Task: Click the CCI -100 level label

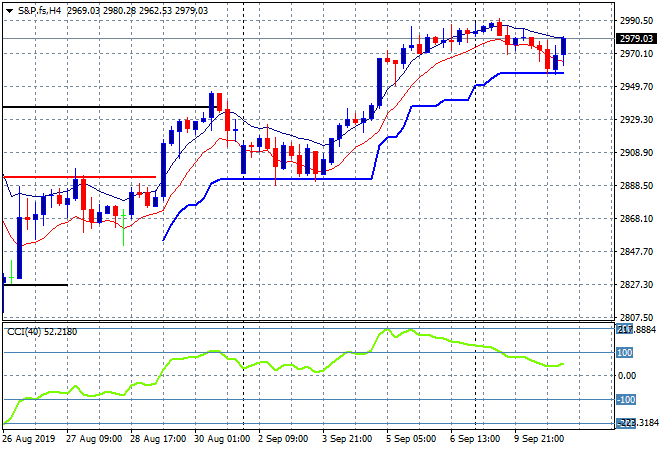Action: pos(626,399)
